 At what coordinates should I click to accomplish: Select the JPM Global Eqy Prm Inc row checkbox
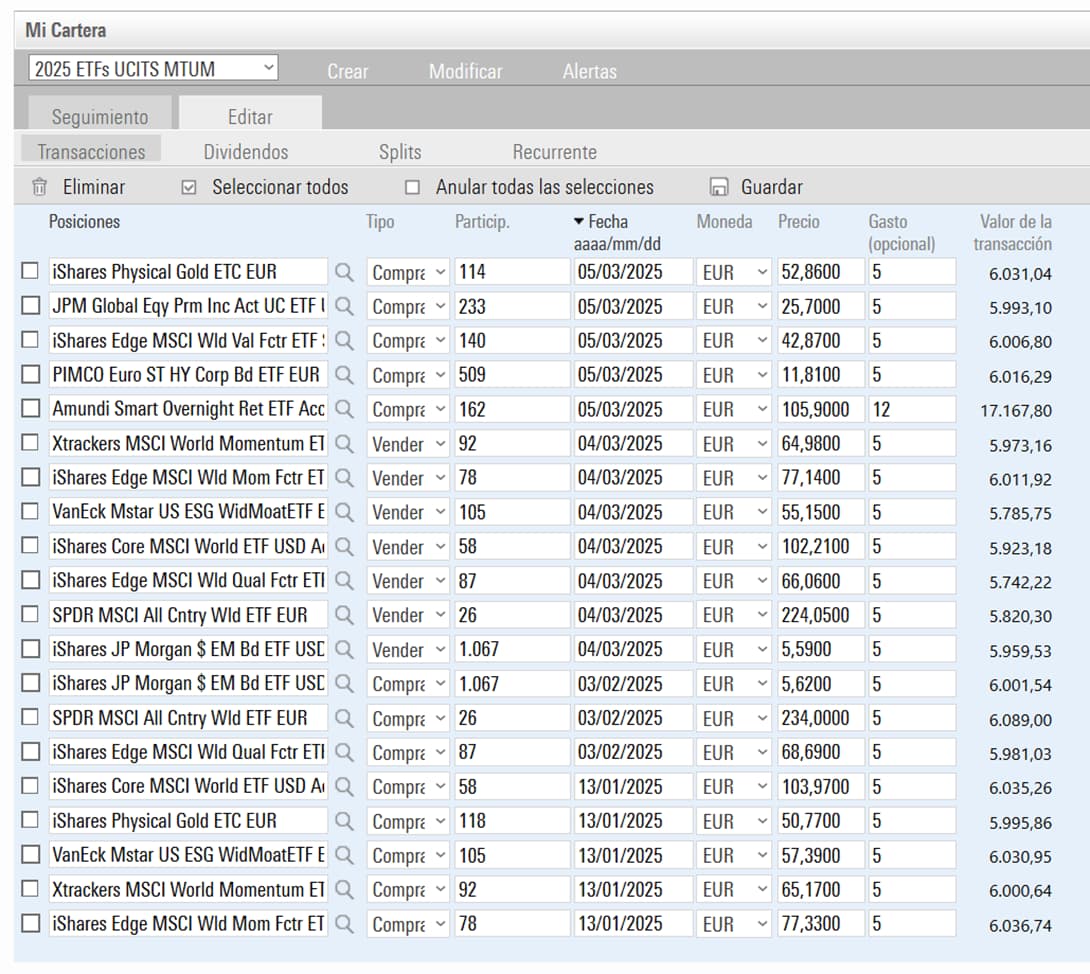[30, 305]
